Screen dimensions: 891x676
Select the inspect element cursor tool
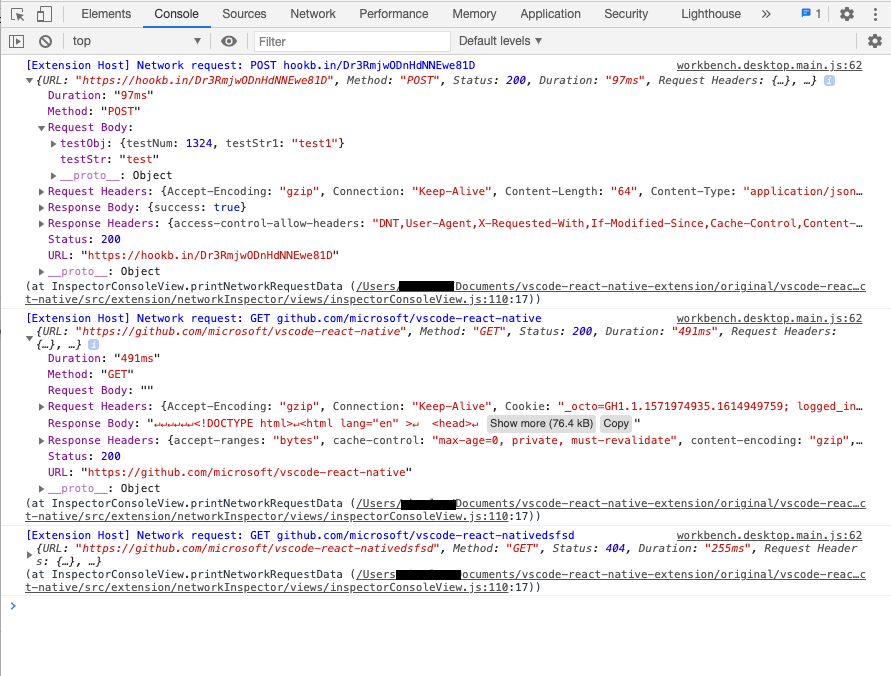click(x=15, y=13)
